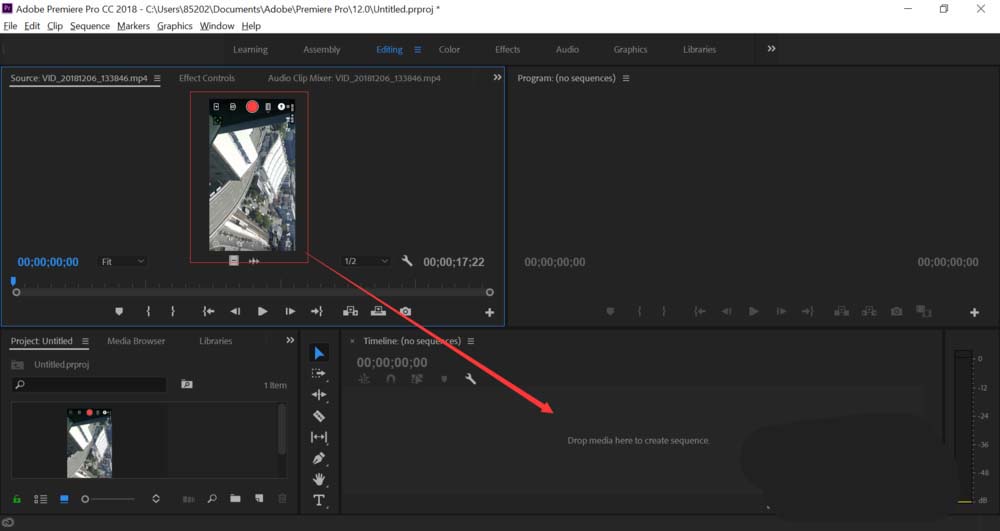Screen dimensions: 1000x531
Task: Switch to the Effect Controls tab
Action: [207, 78]
